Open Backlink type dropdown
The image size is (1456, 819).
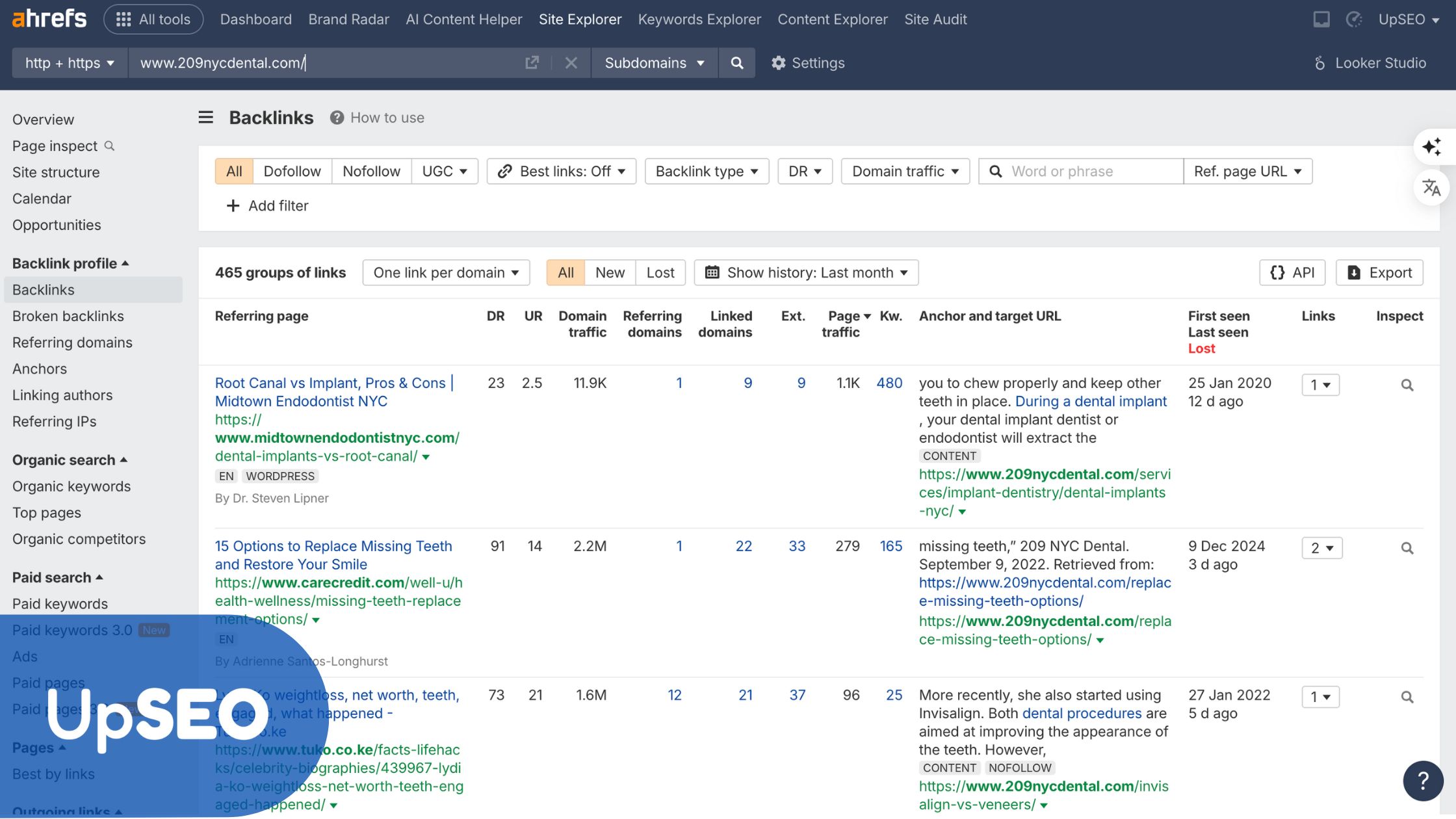click(707, 172)
